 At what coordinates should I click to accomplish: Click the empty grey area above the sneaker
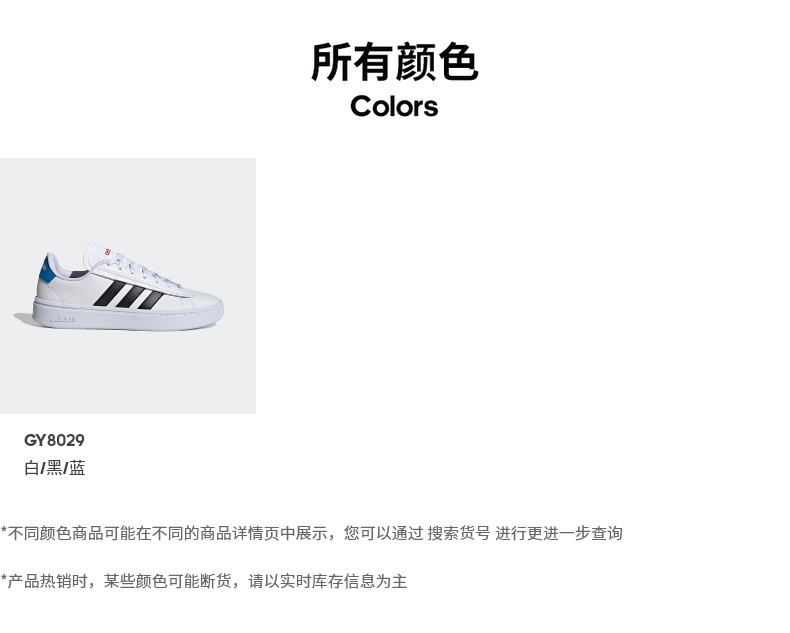point(128,197)
